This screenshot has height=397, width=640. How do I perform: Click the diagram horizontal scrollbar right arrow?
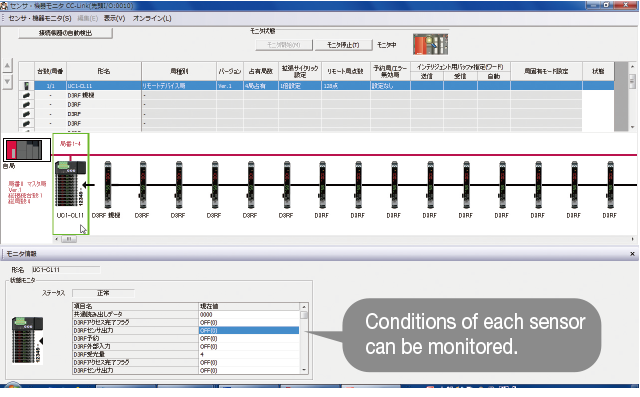click(x=633, y=239)
